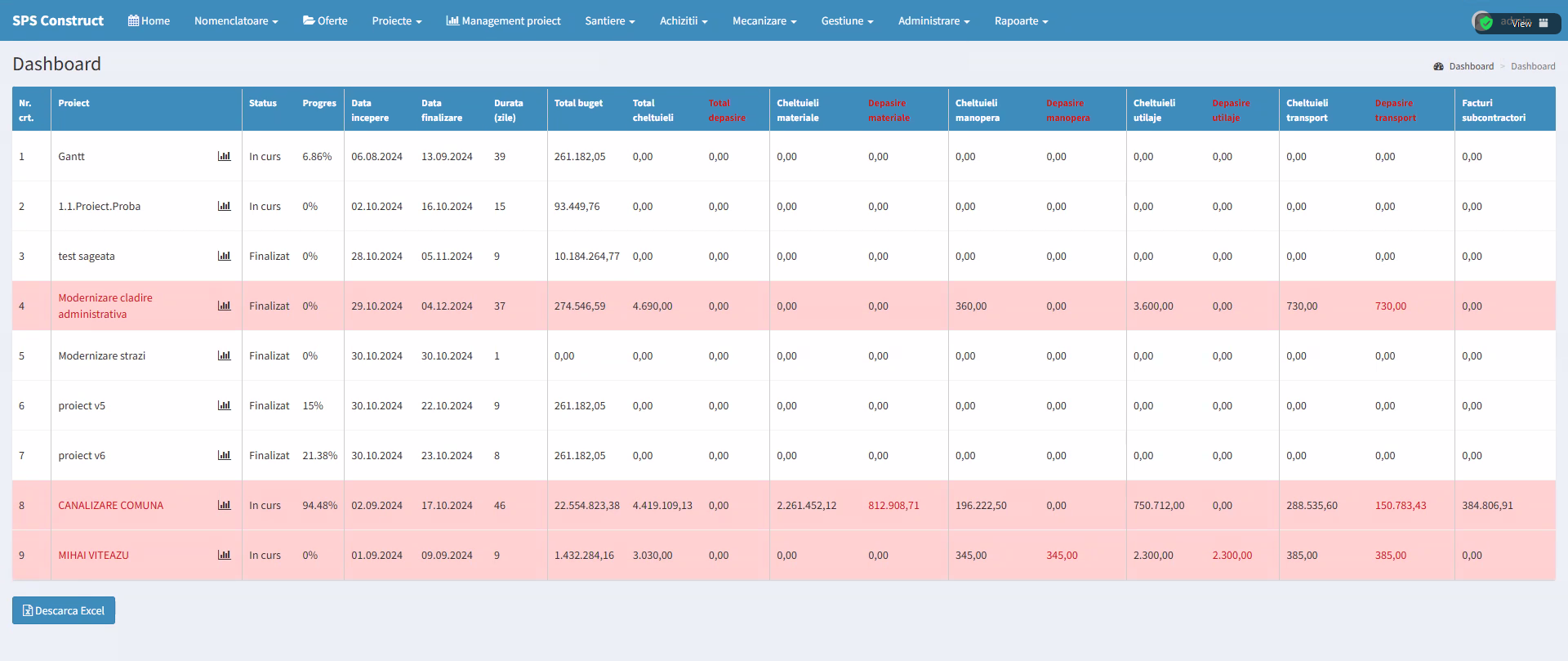Click the Dashboard breadcrumb link
The height and width of the screenshot is (661, 1568).
1470,66
